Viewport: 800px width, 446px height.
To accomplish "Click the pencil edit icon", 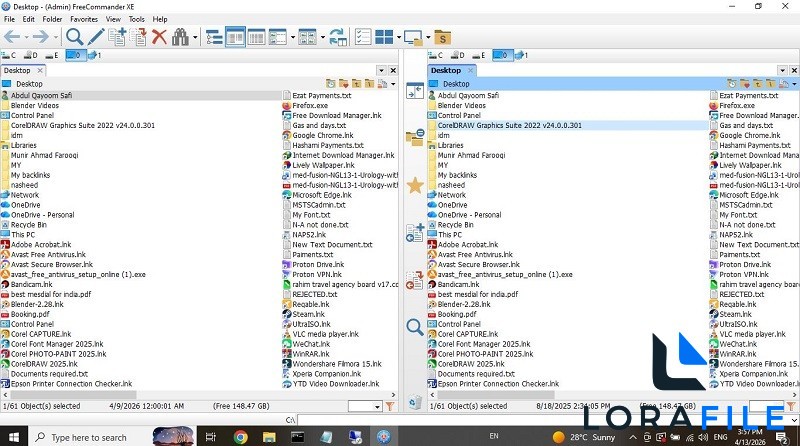I will click(x=95, y=37).
